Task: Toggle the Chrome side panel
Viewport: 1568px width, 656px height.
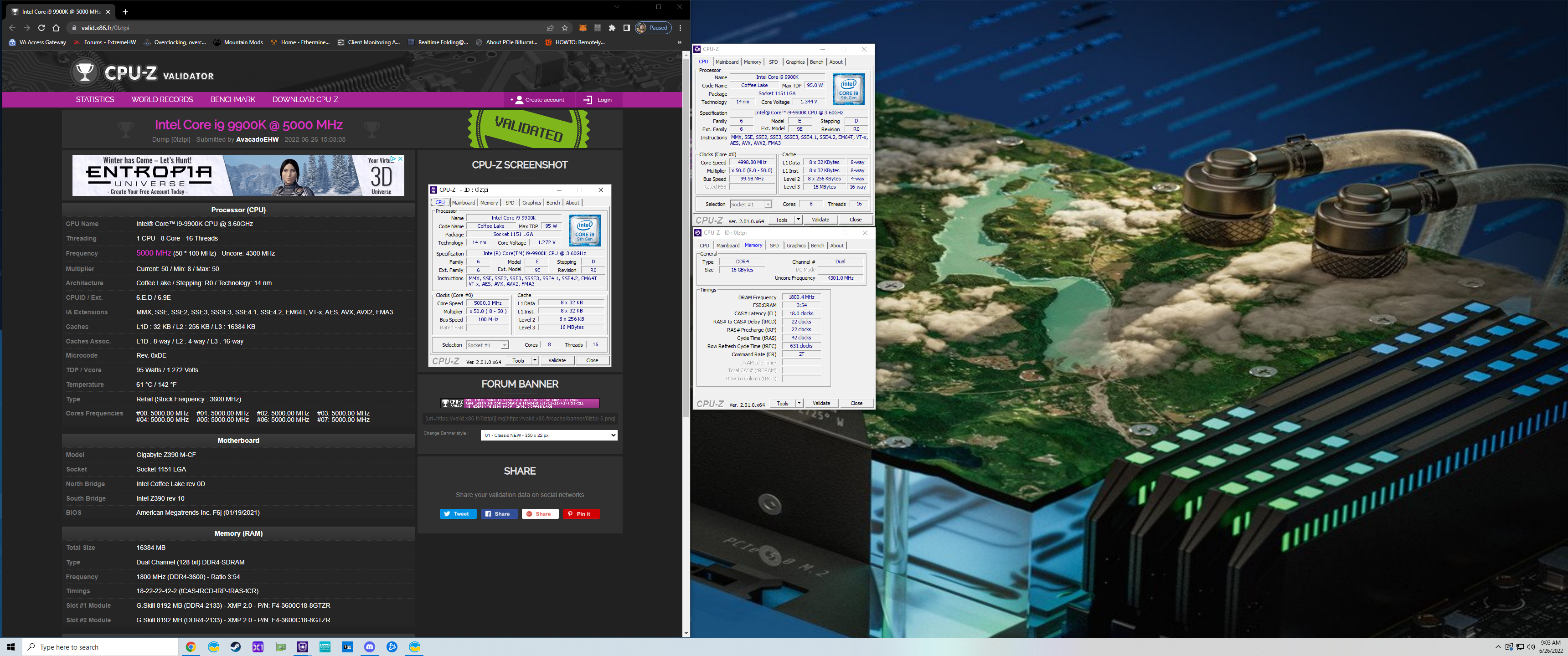Action: (x=626, y=27)
